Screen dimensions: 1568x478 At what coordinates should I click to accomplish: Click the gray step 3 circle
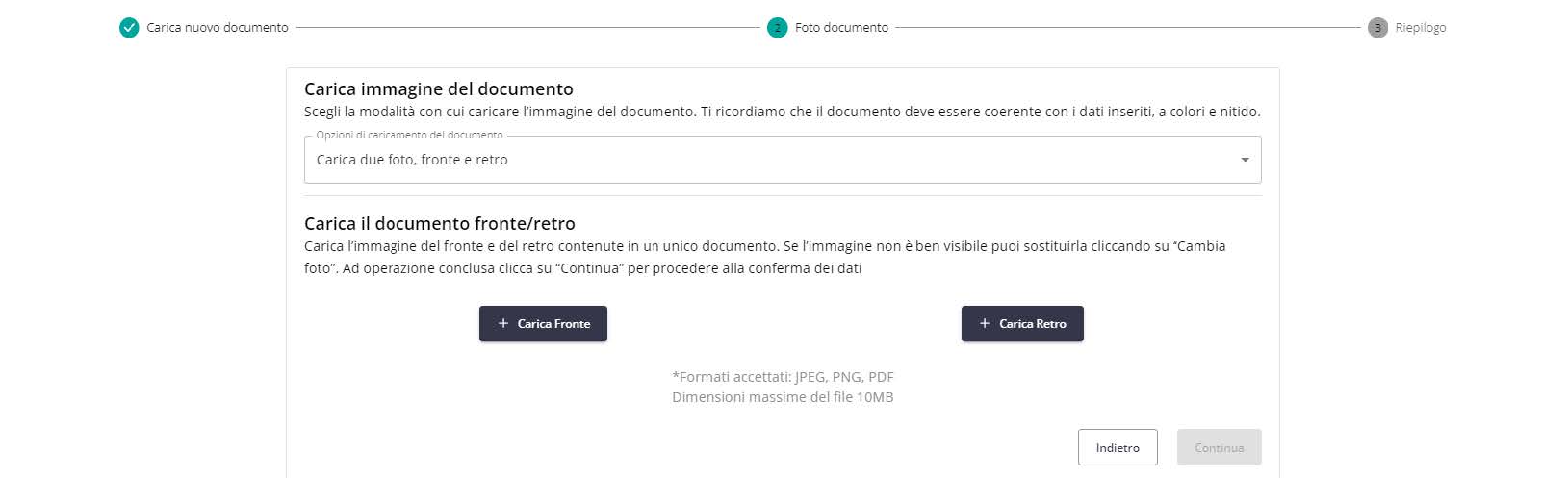click(x=1377, y=28)
